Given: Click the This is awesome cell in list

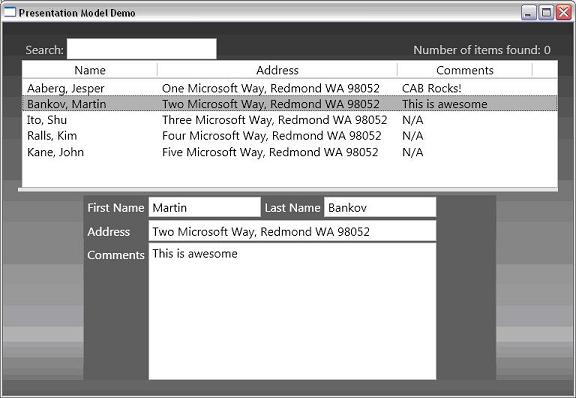Looking at the screenshot, I should click(444, 104).
